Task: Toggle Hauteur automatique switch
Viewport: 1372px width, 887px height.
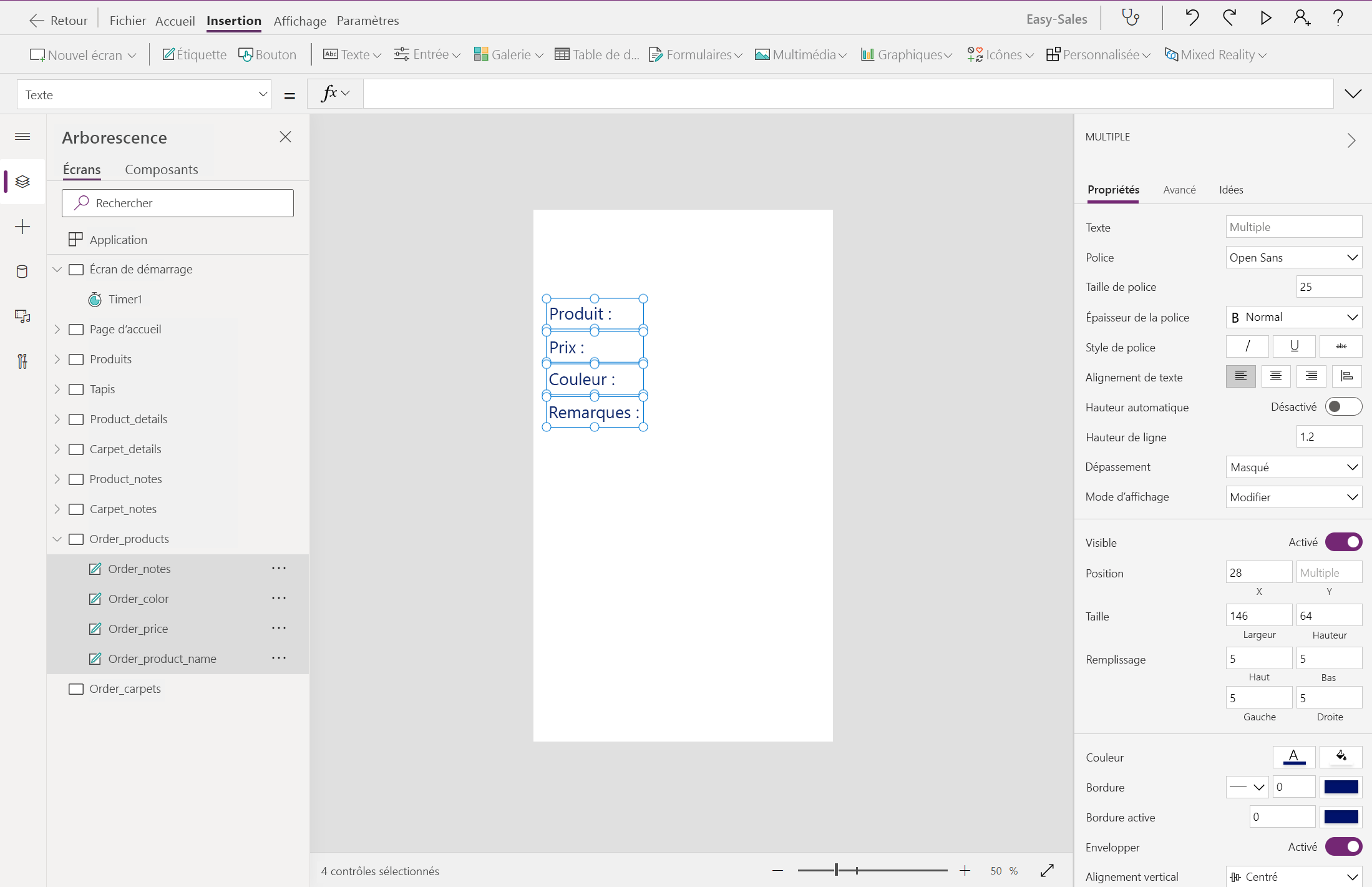Action: click(1343, 407)
